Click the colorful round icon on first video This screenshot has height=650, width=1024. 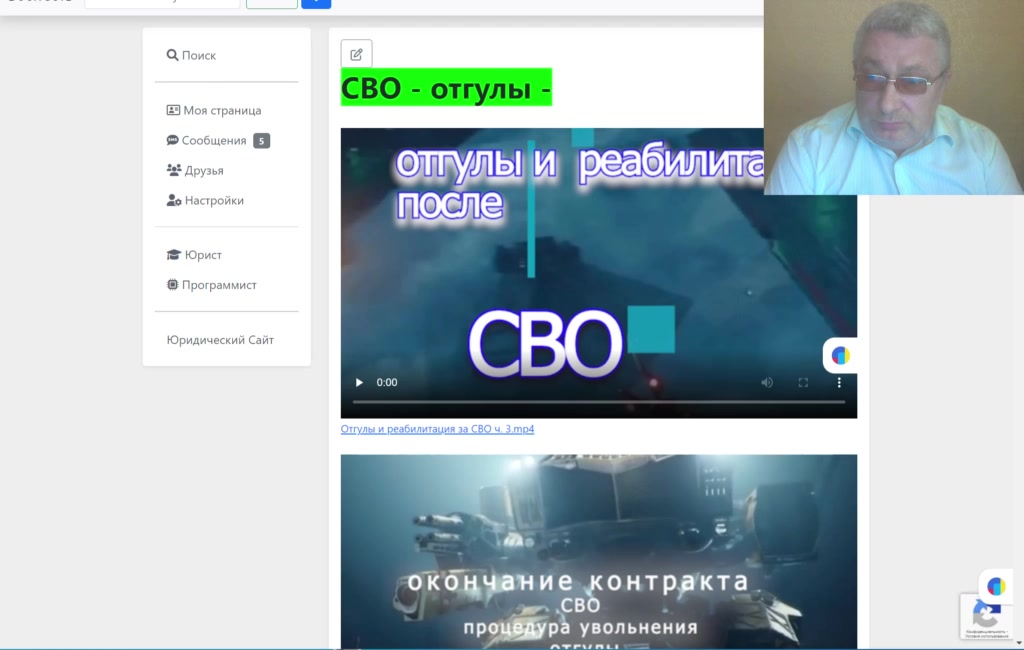840,355
